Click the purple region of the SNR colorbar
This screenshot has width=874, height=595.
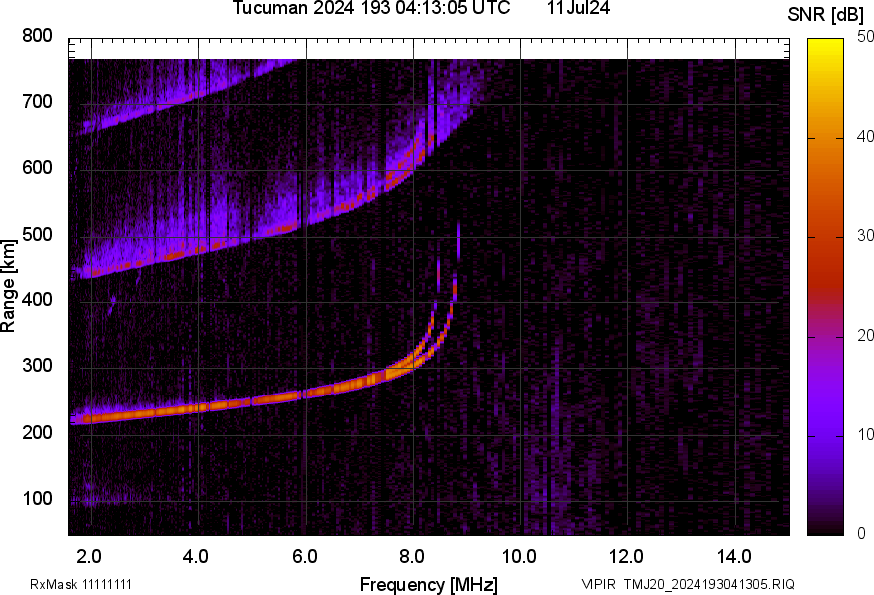(x=826, y=400)
